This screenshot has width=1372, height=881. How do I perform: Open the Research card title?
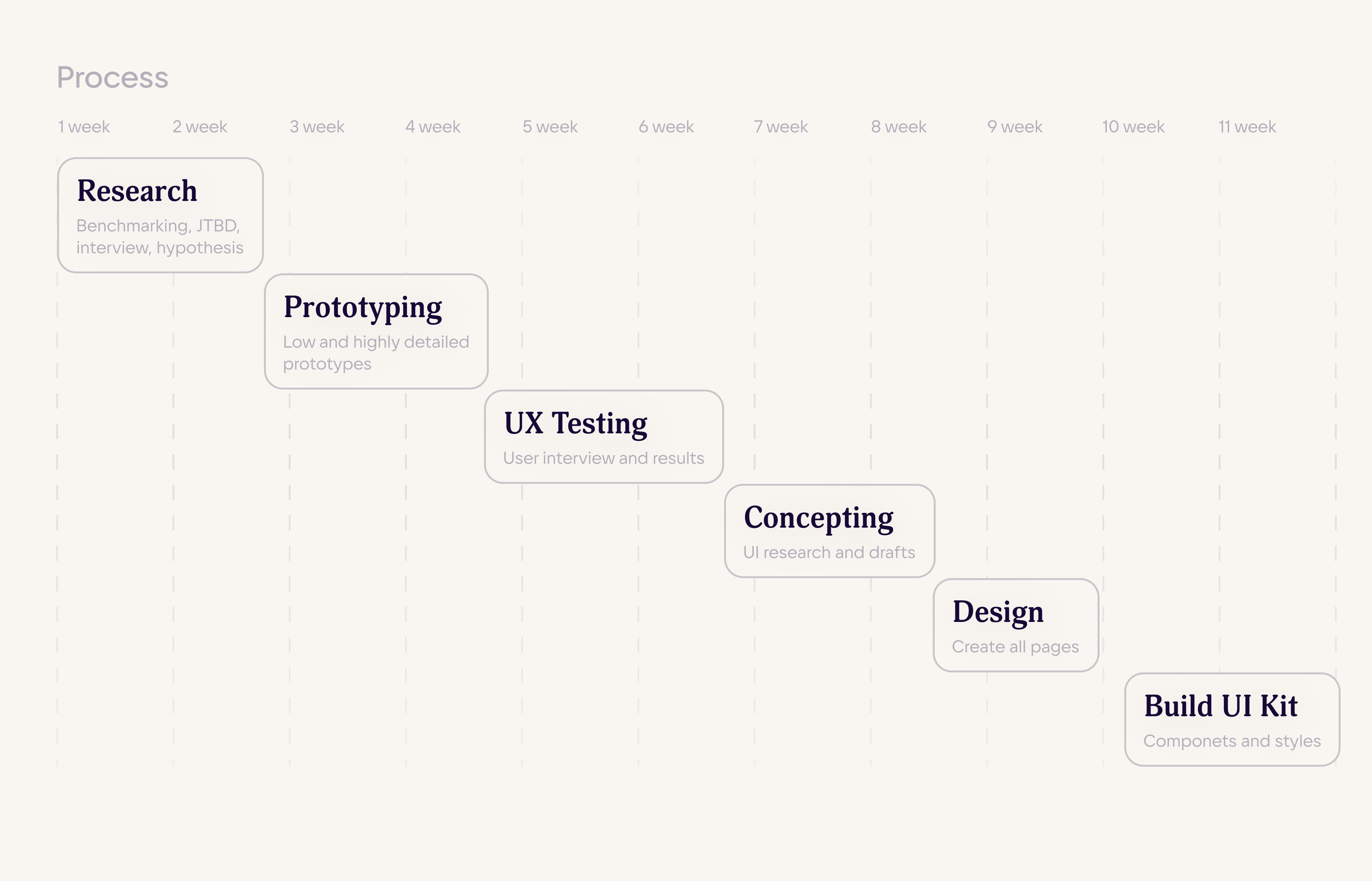pos(137,190)
